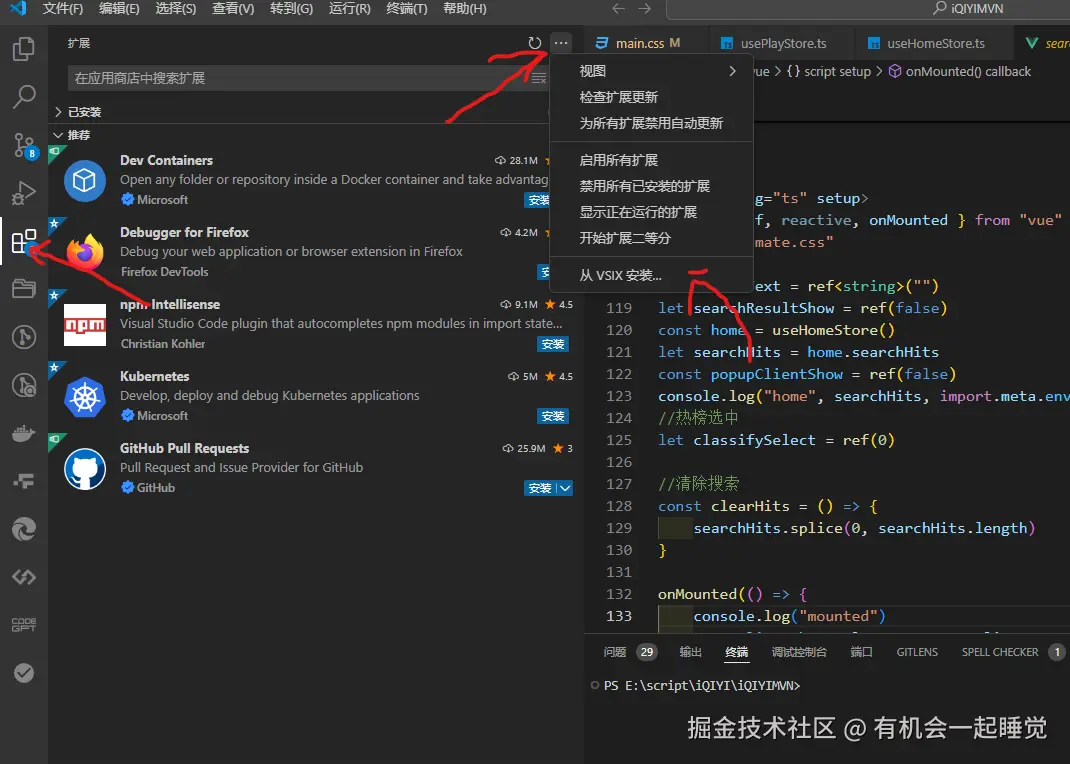Install the Dev Containers extension

coord(538,200)
